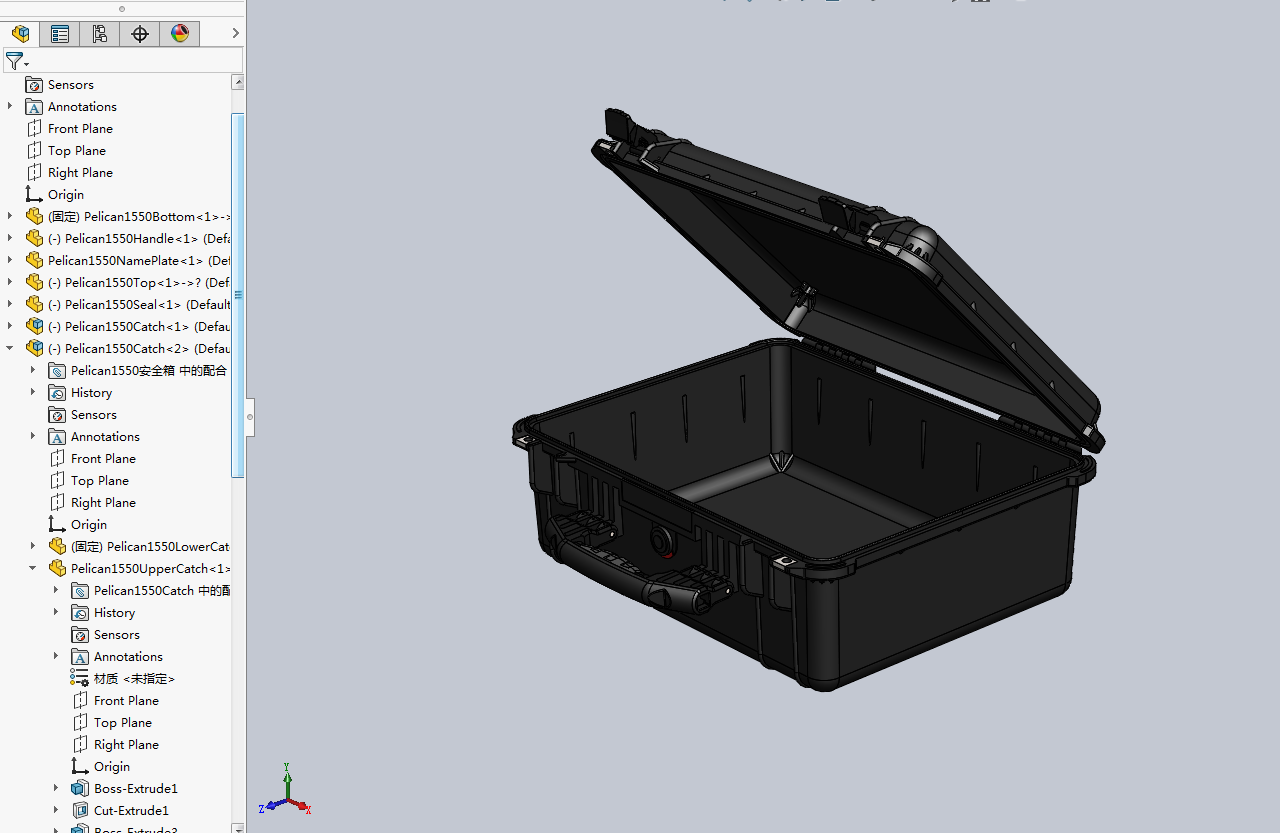Image resolution: width=1280 pixels, height=833 pixels.
Task: Expand the Pelican1550Handle<1> component
Action: click(10, 239)
